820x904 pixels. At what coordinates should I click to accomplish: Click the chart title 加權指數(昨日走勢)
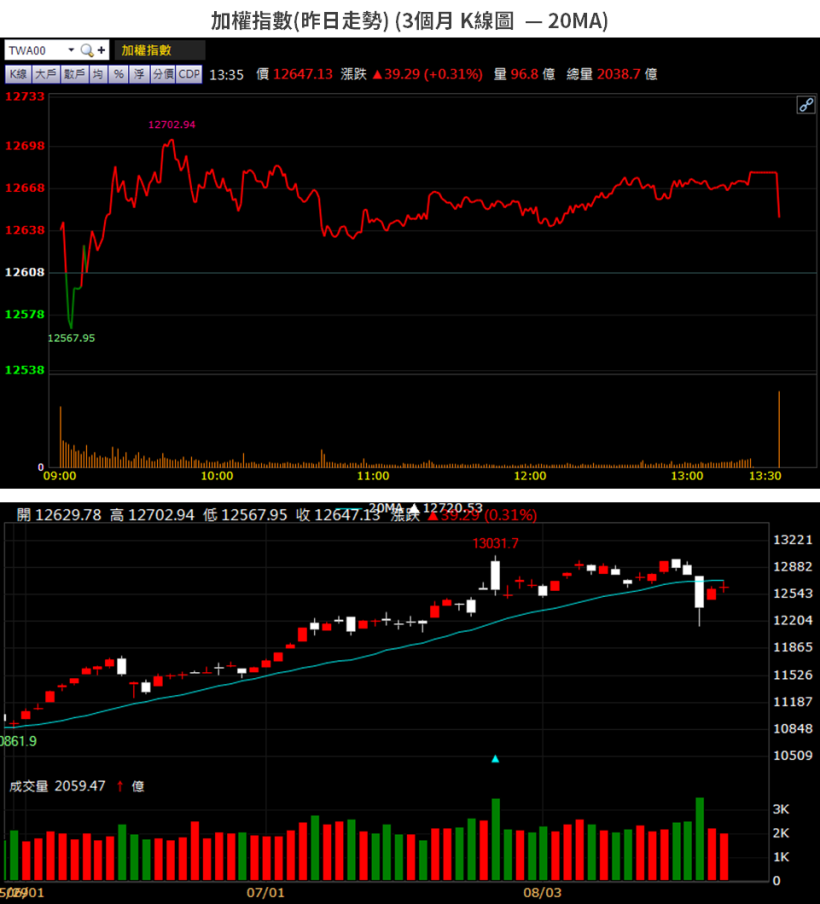(300, 21)
